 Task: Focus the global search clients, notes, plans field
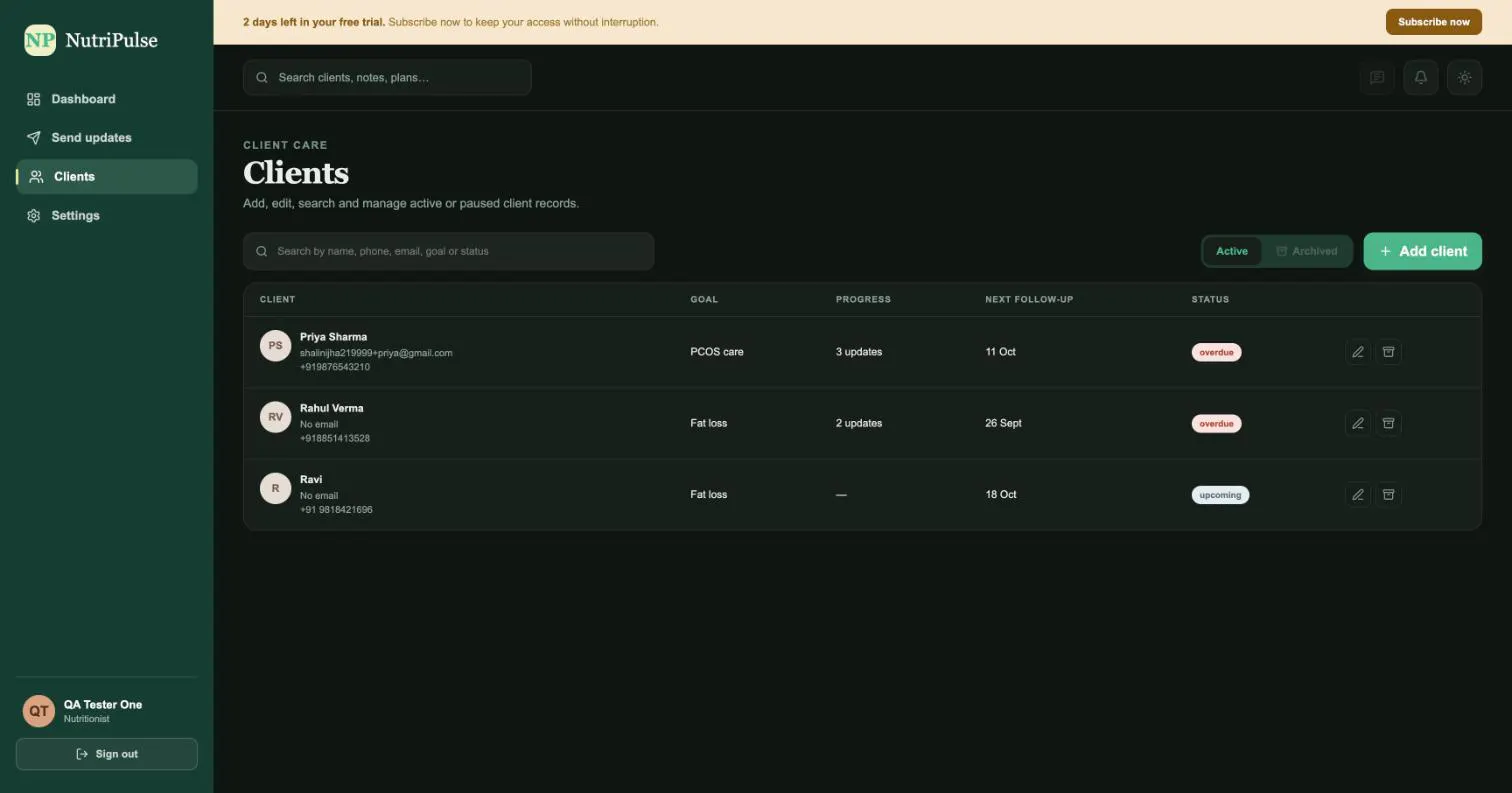click(387, 77)
